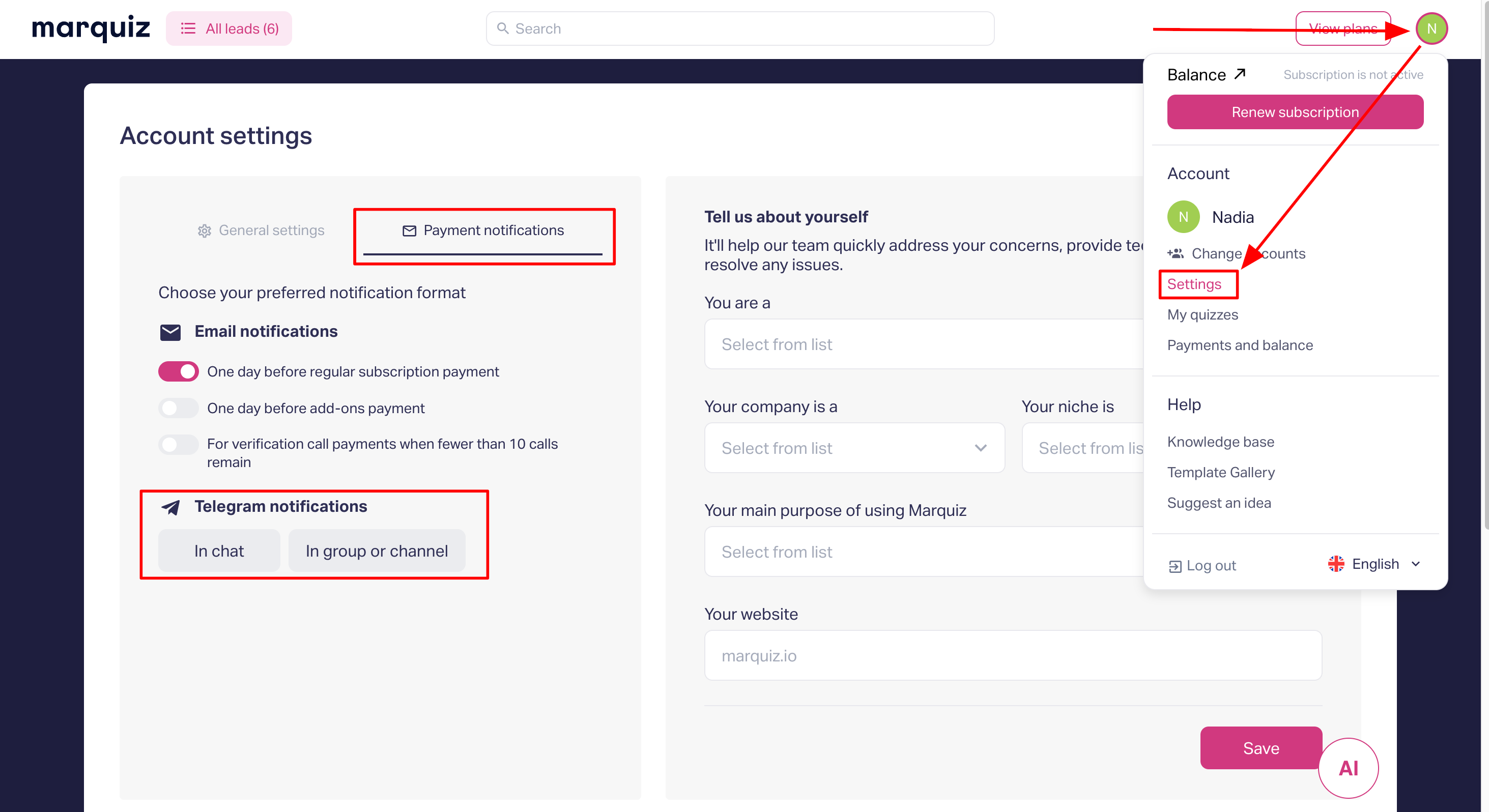Click the All leads list icon

coord(188,28)
